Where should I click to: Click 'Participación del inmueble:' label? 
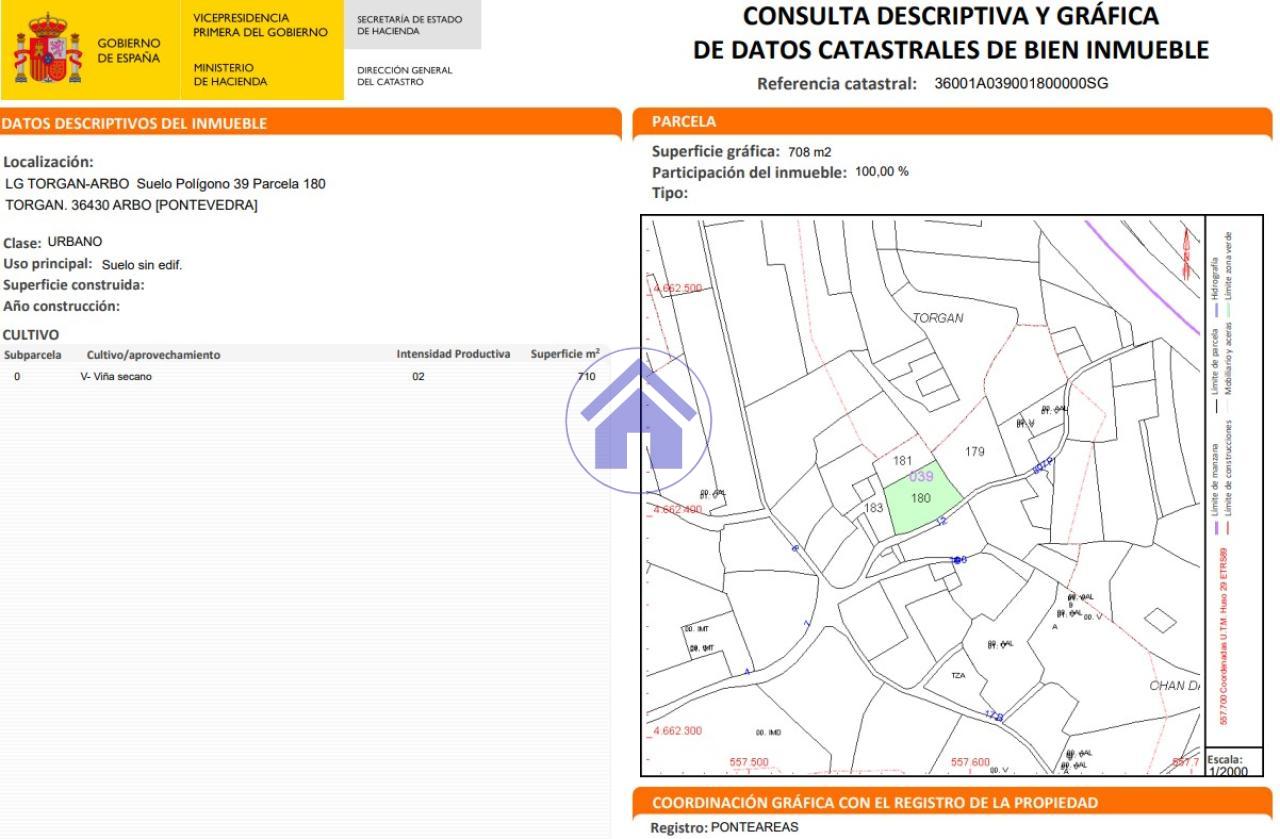tap(749, 172)
